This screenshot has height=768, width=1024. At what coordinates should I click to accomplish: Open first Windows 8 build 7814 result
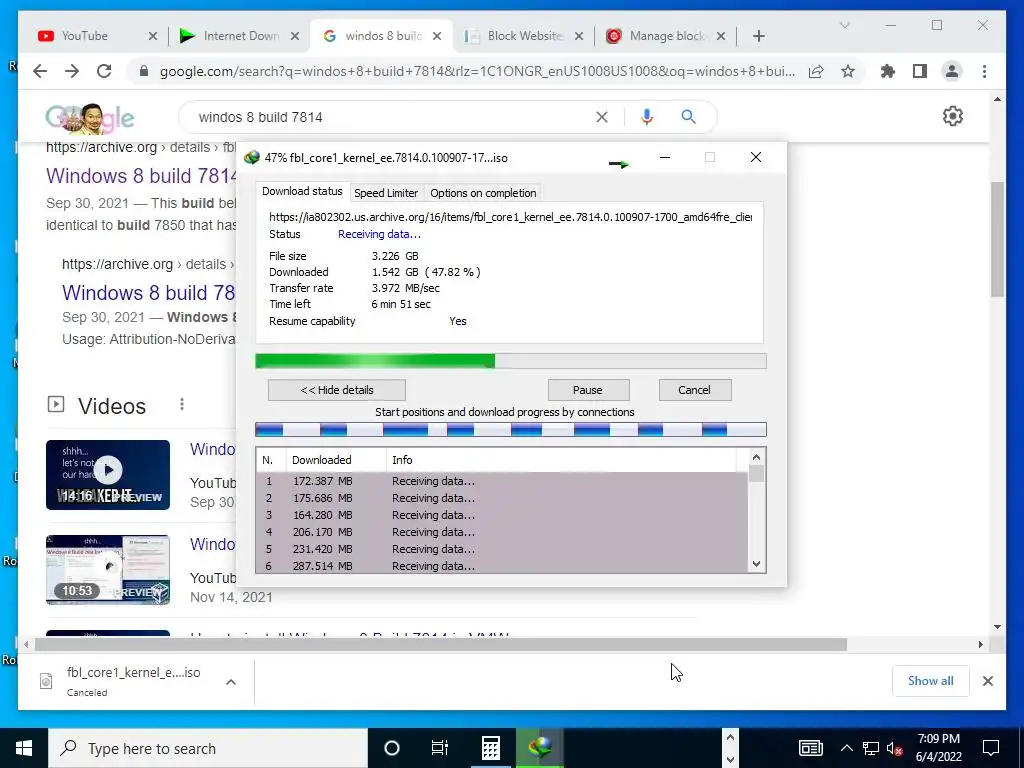141,176
